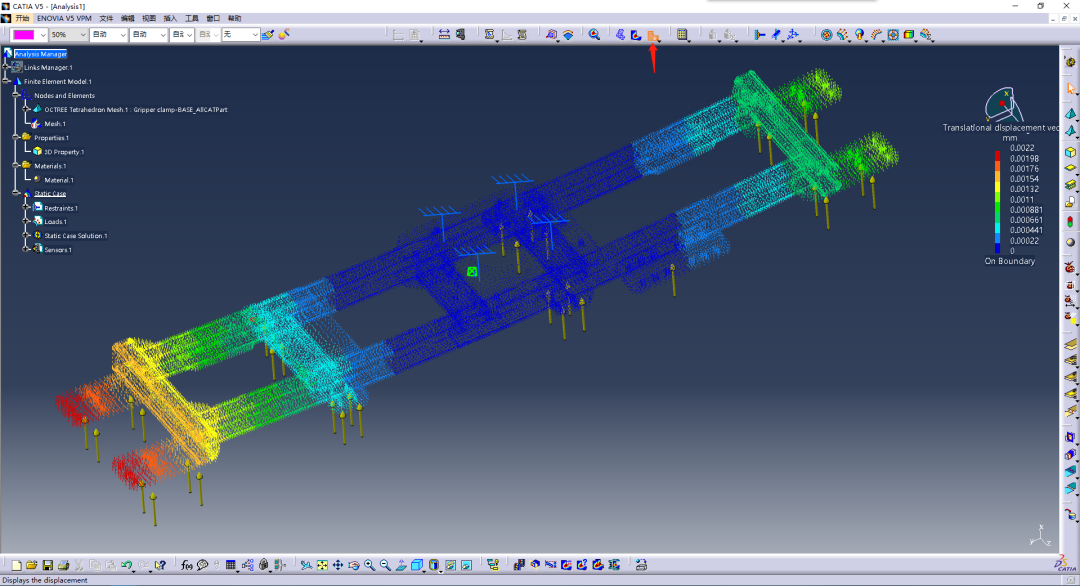Image resolution: width=1080 pixels, height=586 pixels.
Task: Open the 50% opacity dropdown
Action: coord(82,34)
